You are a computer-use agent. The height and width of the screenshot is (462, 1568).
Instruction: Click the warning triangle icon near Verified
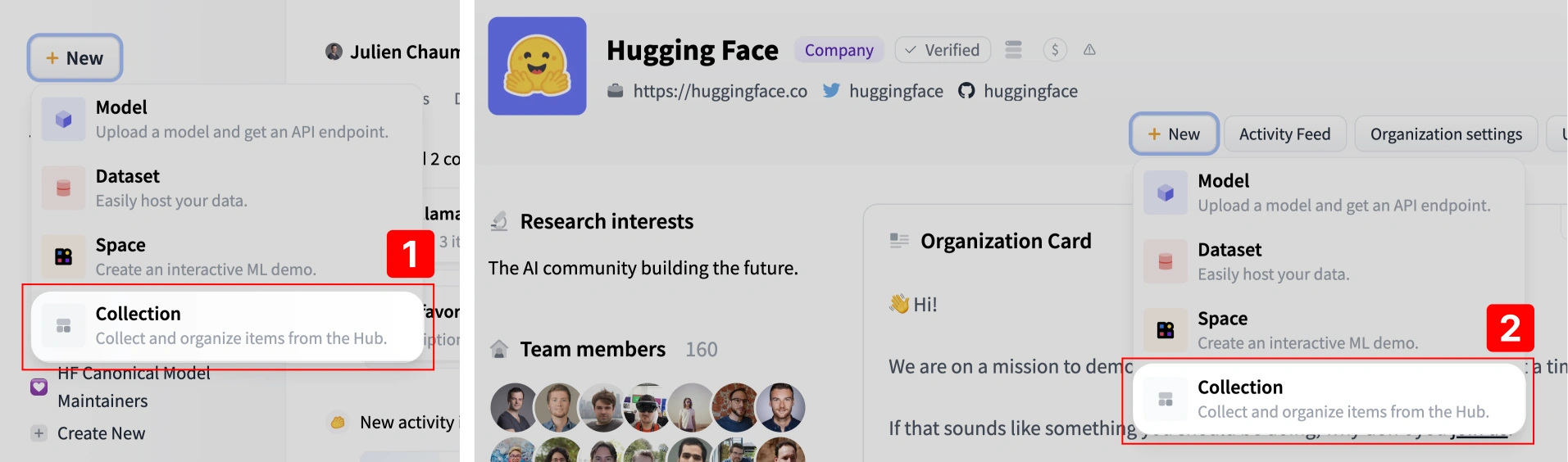[1089, 50]
